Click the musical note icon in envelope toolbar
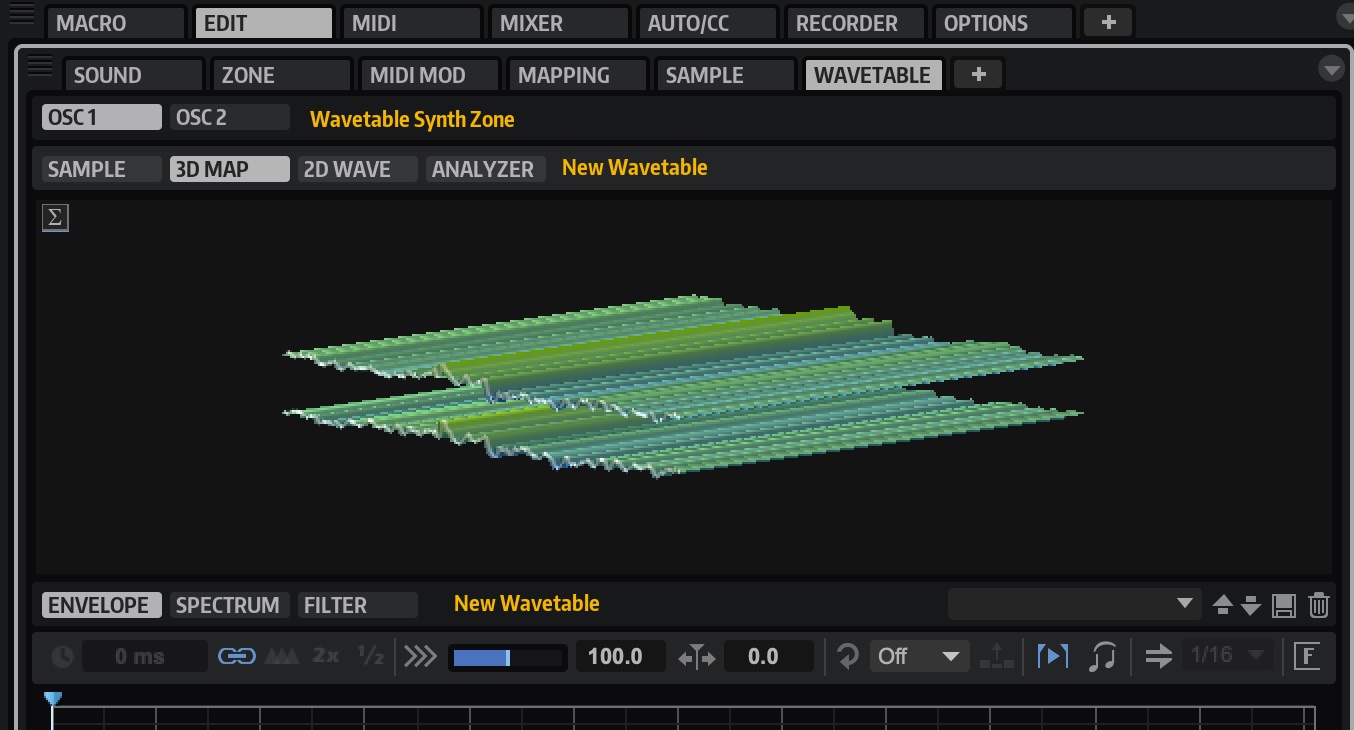 pyautogui.click(x=1102, y=657)
